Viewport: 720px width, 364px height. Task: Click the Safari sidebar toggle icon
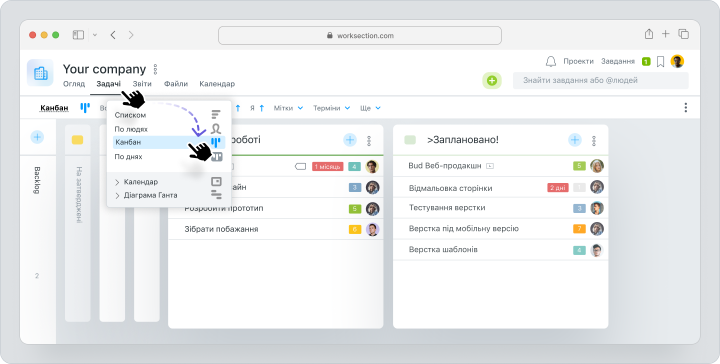click(x=79, y=35)
